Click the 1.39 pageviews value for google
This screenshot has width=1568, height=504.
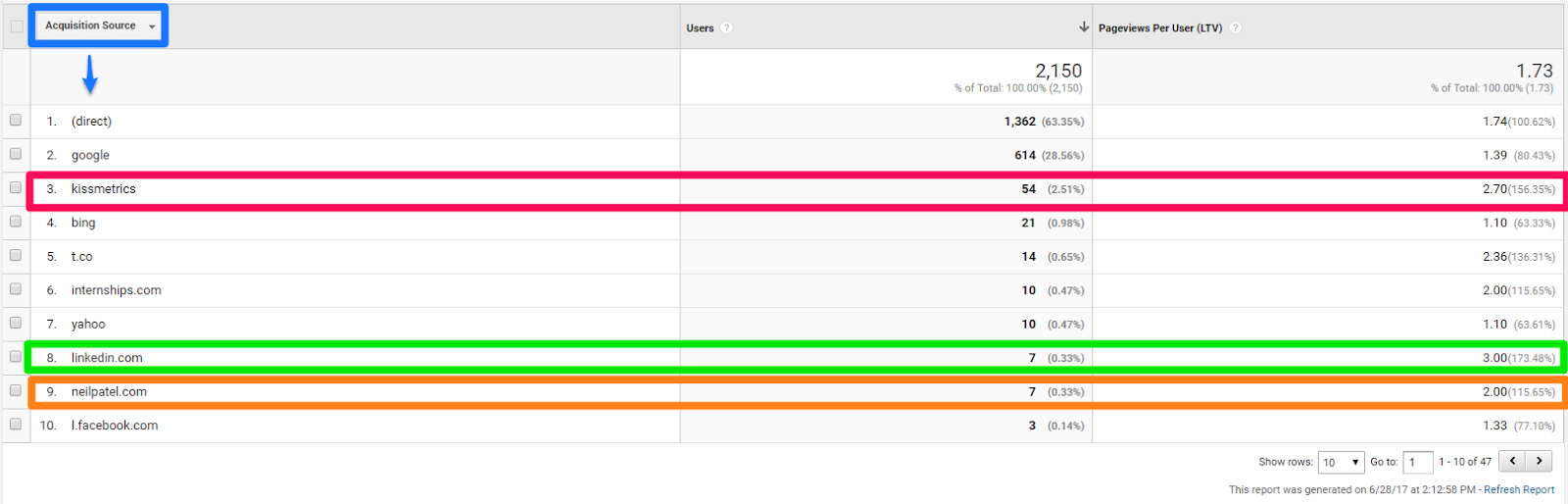pos(1494,155)
